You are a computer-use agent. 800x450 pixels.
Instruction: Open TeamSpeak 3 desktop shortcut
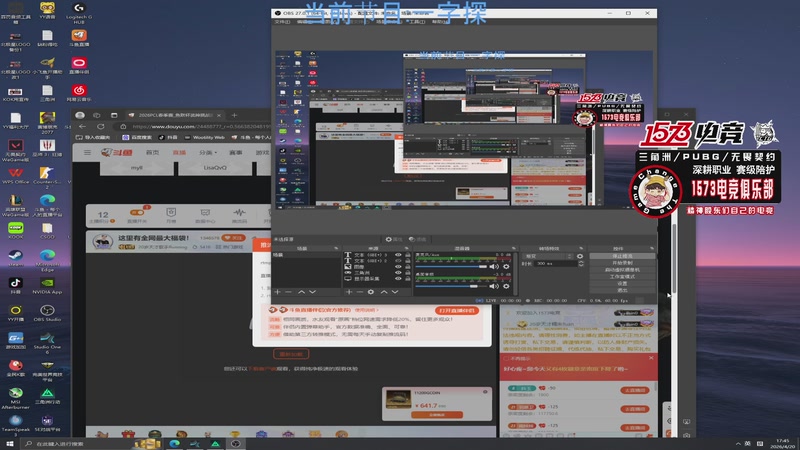[x=15, y=426]
